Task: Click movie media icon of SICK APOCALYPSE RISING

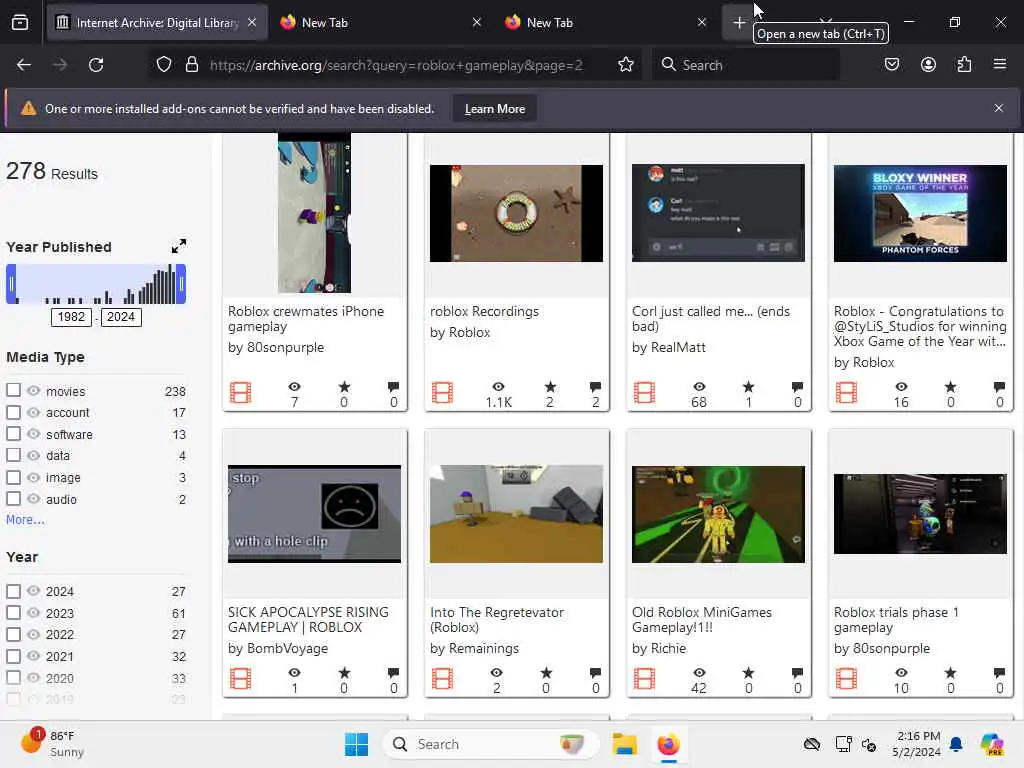Action: click(x=240, y=679)
